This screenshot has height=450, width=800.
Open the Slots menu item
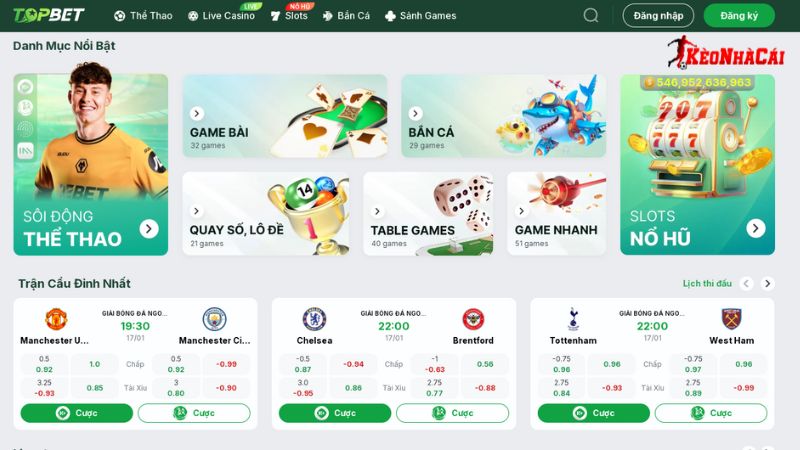[289, 16]
